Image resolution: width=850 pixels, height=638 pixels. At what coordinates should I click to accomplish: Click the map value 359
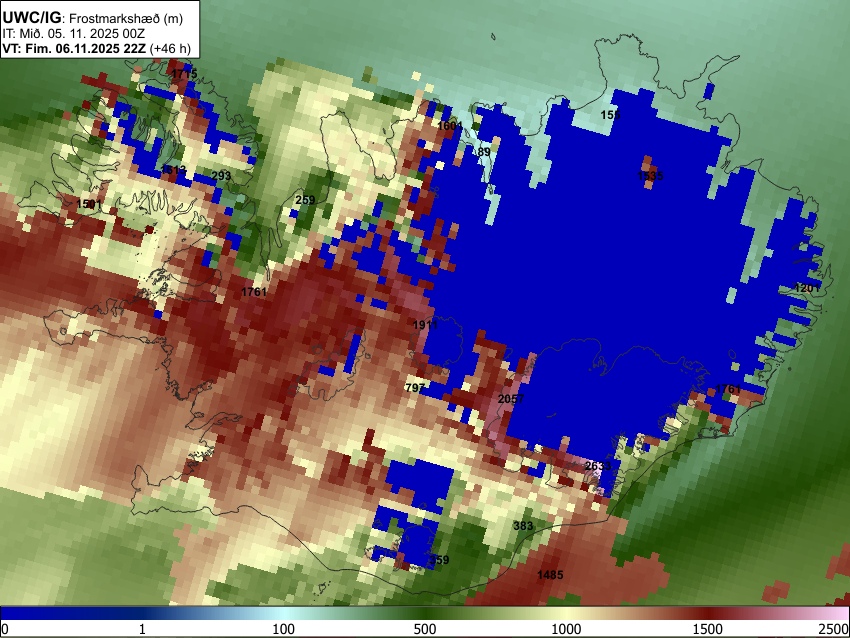(x=439, y=560)
